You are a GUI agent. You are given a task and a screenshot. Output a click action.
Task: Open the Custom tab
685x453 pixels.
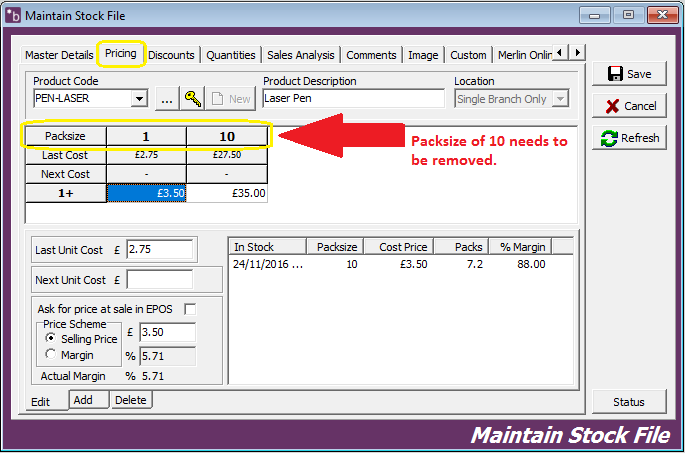pyautogui.click(x=468, y=55)
